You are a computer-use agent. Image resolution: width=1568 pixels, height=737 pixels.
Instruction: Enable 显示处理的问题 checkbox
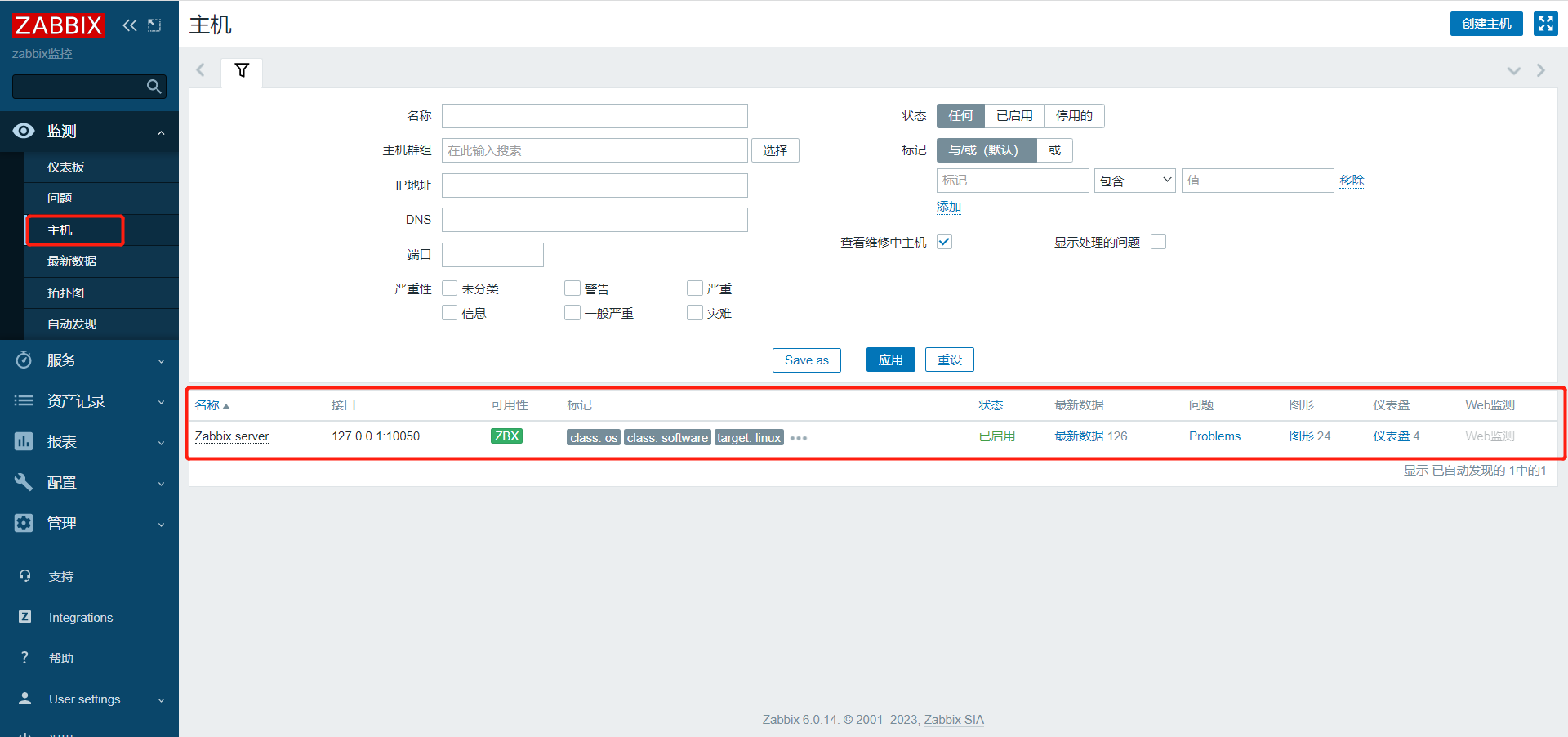point(1158,242)
